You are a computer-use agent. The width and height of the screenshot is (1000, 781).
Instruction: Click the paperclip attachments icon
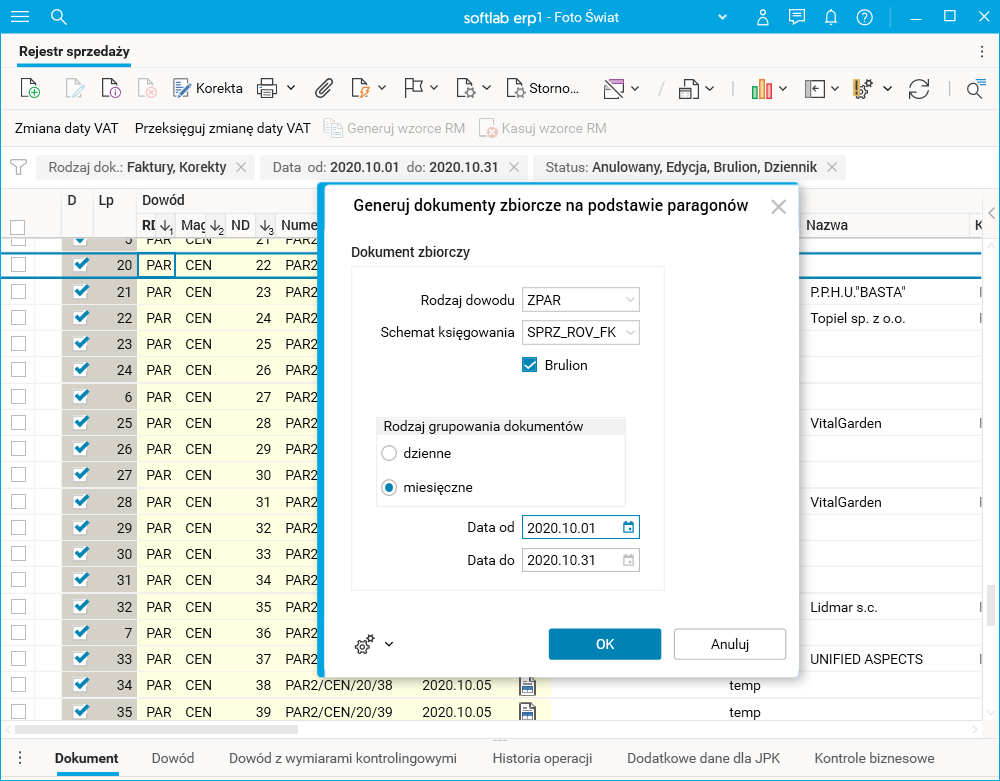[323, 89]
